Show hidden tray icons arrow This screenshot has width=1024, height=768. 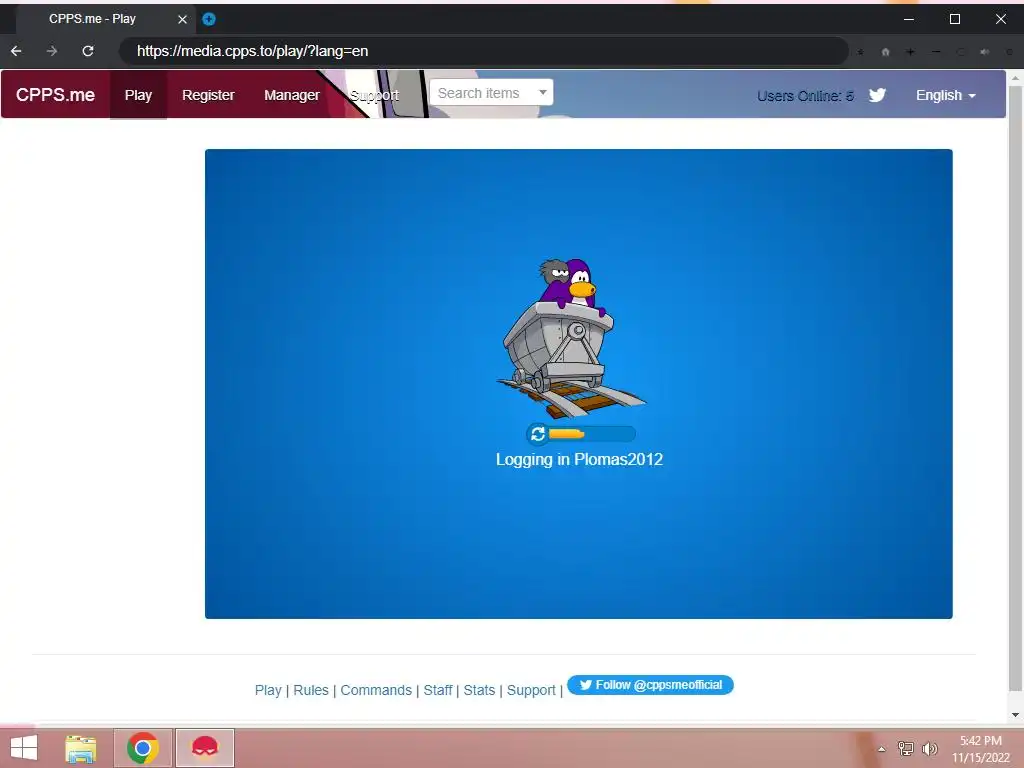point(882,749)
